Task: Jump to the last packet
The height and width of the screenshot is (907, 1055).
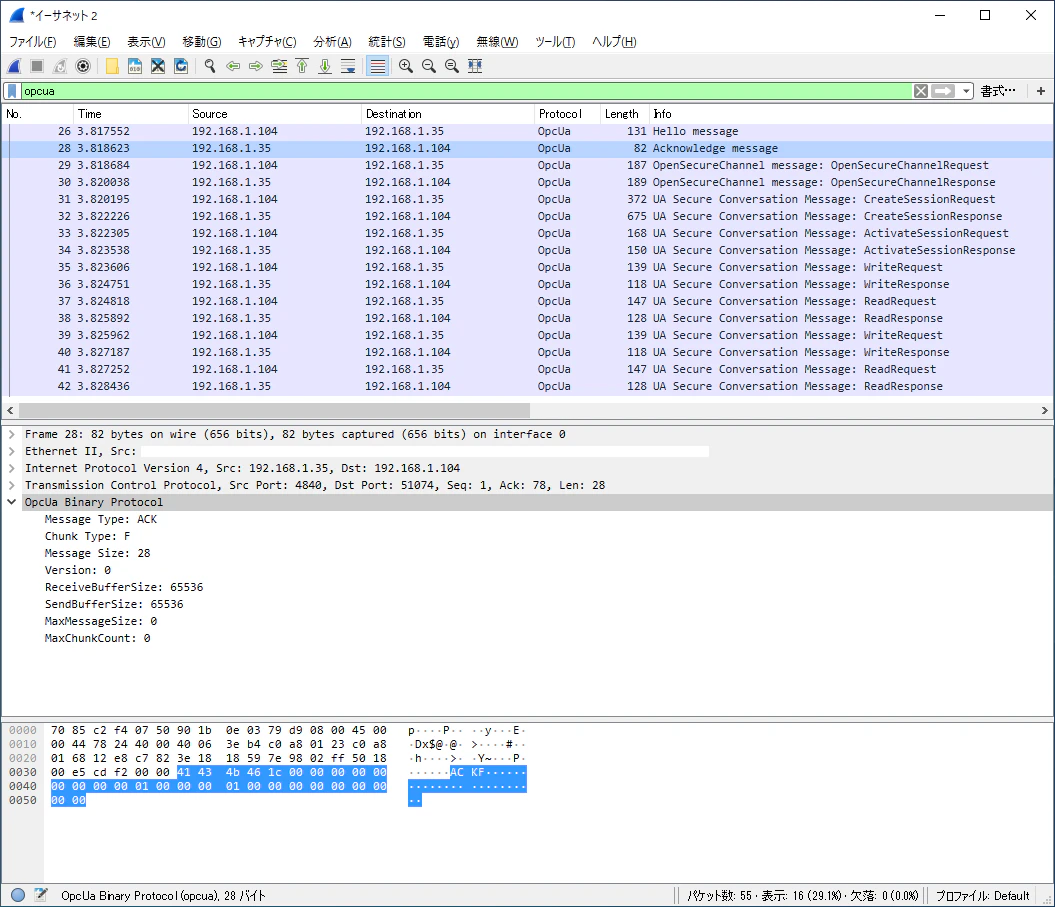Action: [325, 66]
